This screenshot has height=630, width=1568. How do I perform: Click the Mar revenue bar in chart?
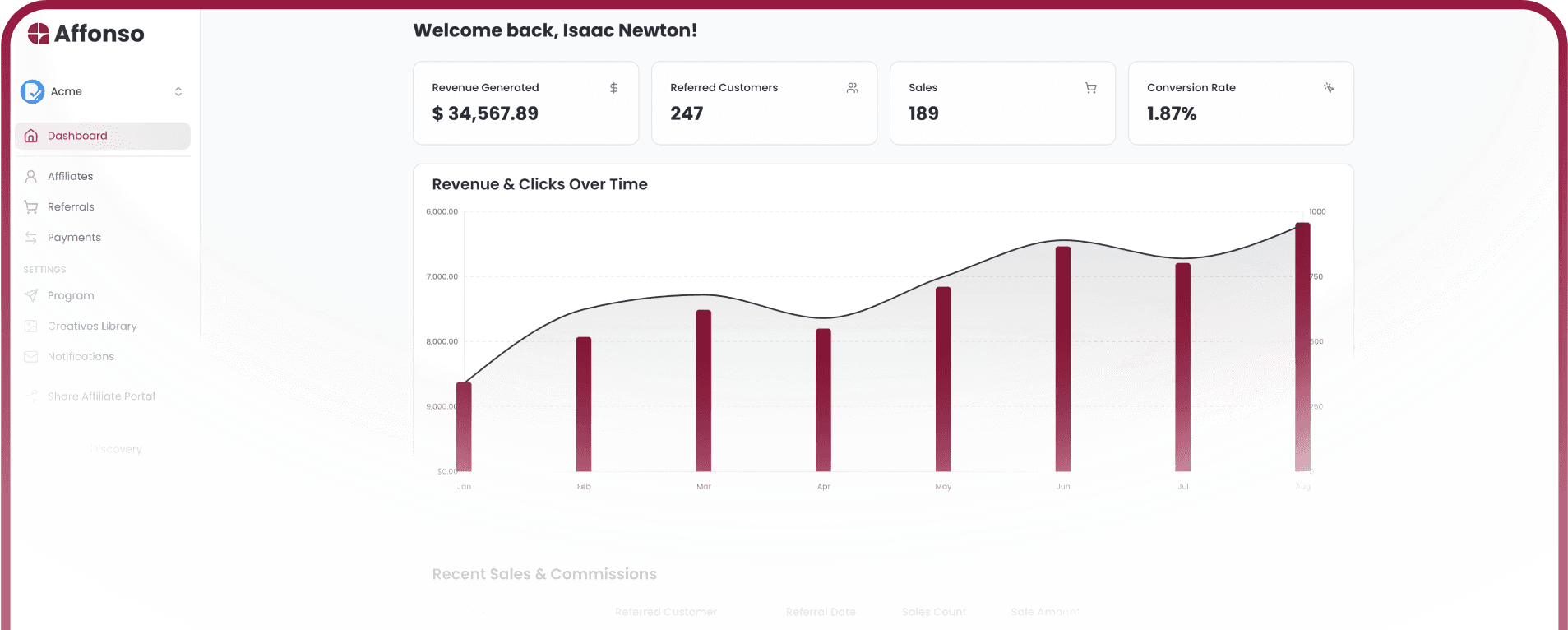tap(704, 391)
